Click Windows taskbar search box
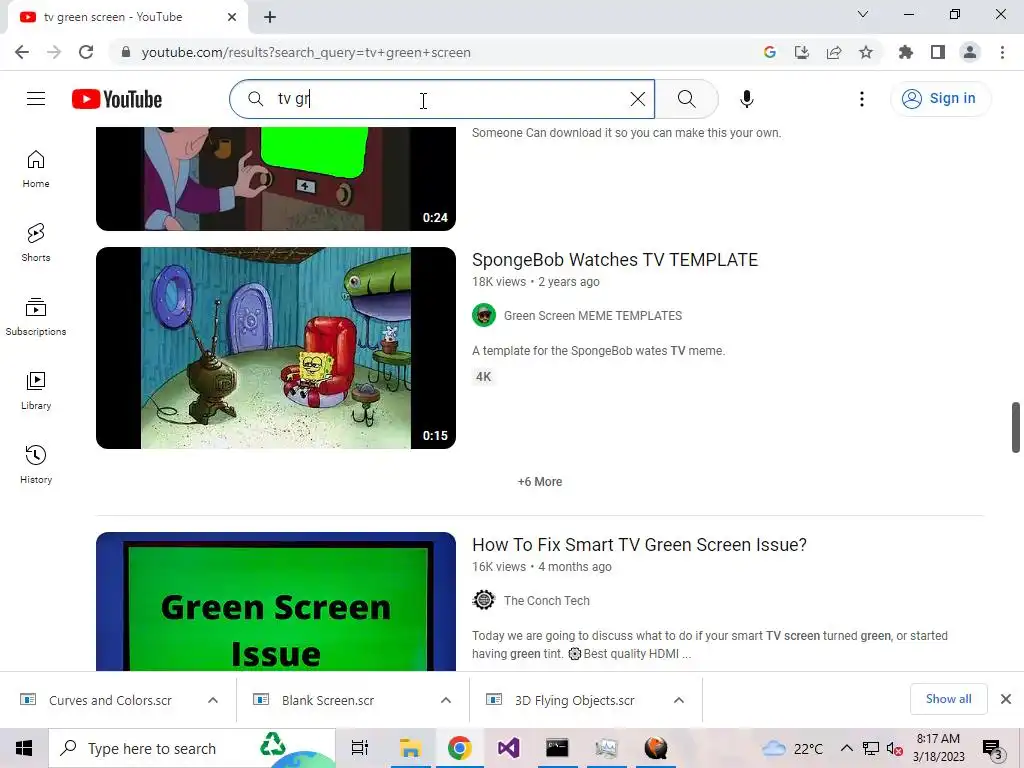Screen dimensions: 1024x768 pyautogui.click(x=192, y=748)
